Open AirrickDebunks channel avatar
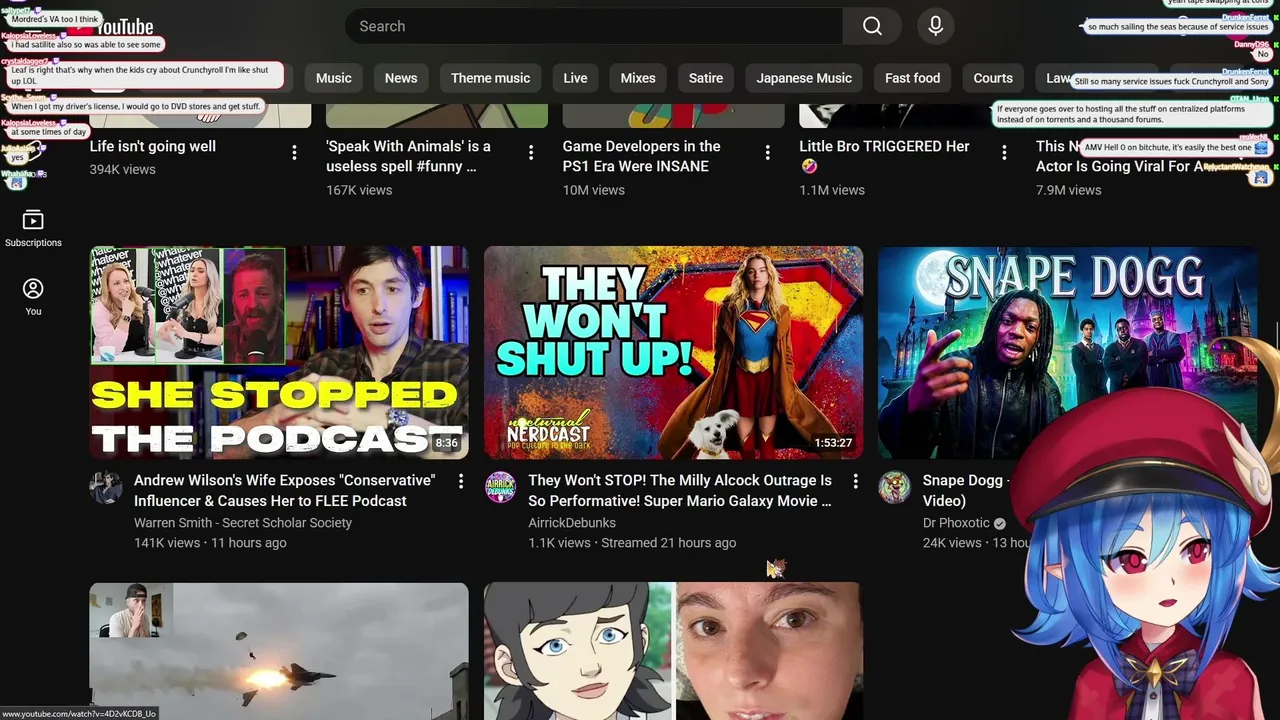 pyautogui.click(x=501, y=488)
